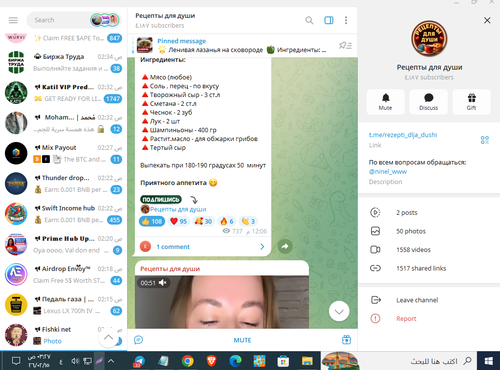Viewport: 500px width, 370px height.
Task: Open Рецепты для души link under ПОДПИШИСЬ
Action: [x=178, y=209]
